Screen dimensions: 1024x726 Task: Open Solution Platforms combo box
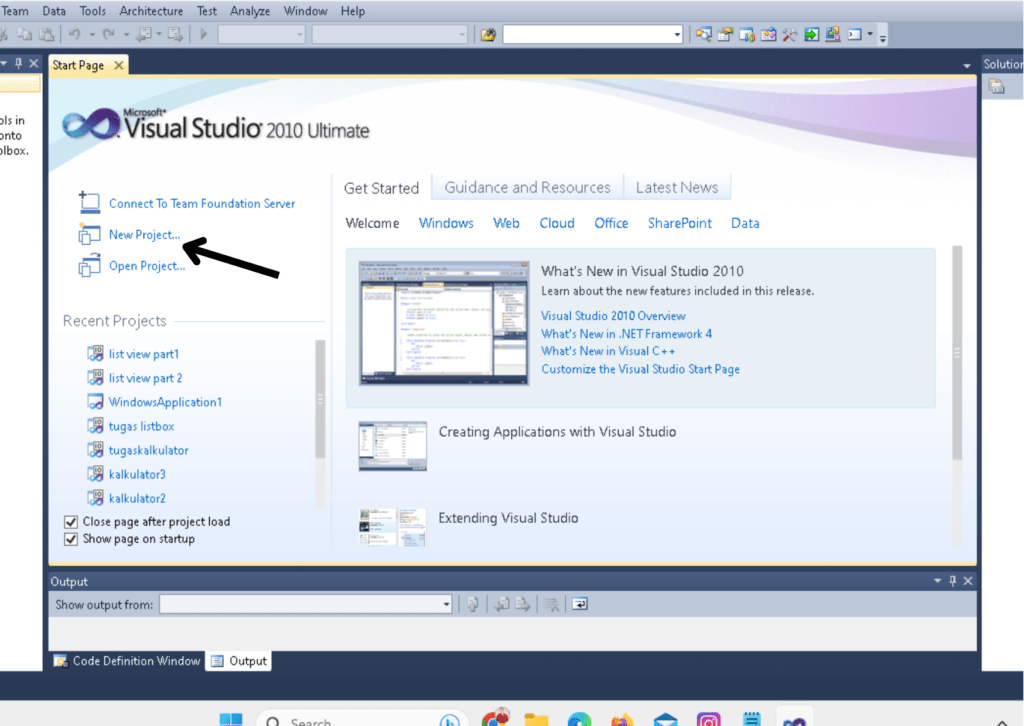389,35
